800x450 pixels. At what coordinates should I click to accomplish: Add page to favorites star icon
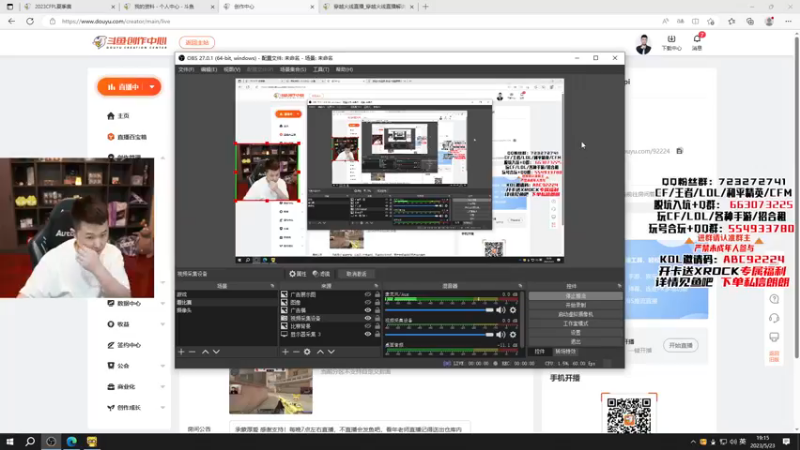click(711, 21)
